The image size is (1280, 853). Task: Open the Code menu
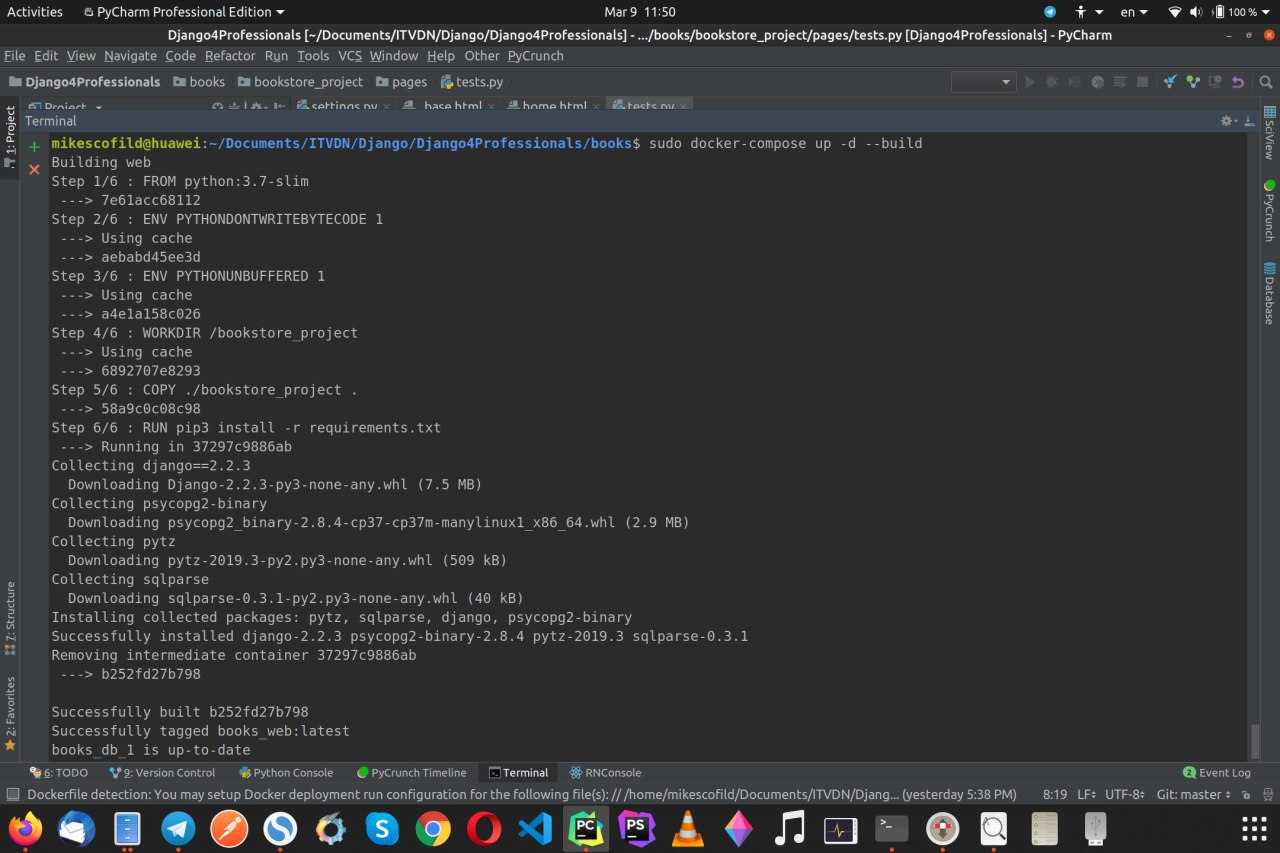[180, 56]
